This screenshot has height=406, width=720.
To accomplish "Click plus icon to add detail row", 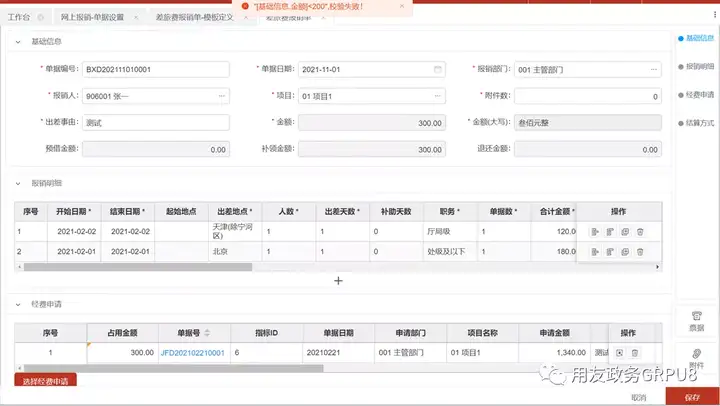I will [x=338, y=281].
